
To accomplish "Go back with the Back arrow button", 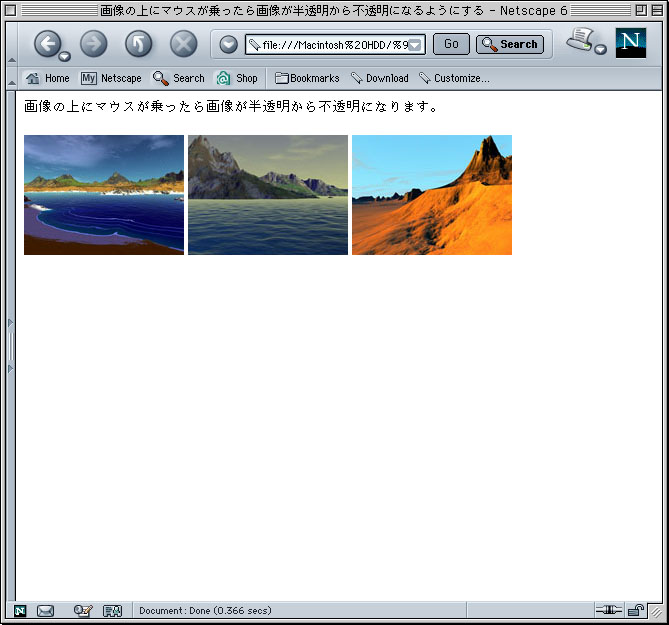I will point(47,44).
